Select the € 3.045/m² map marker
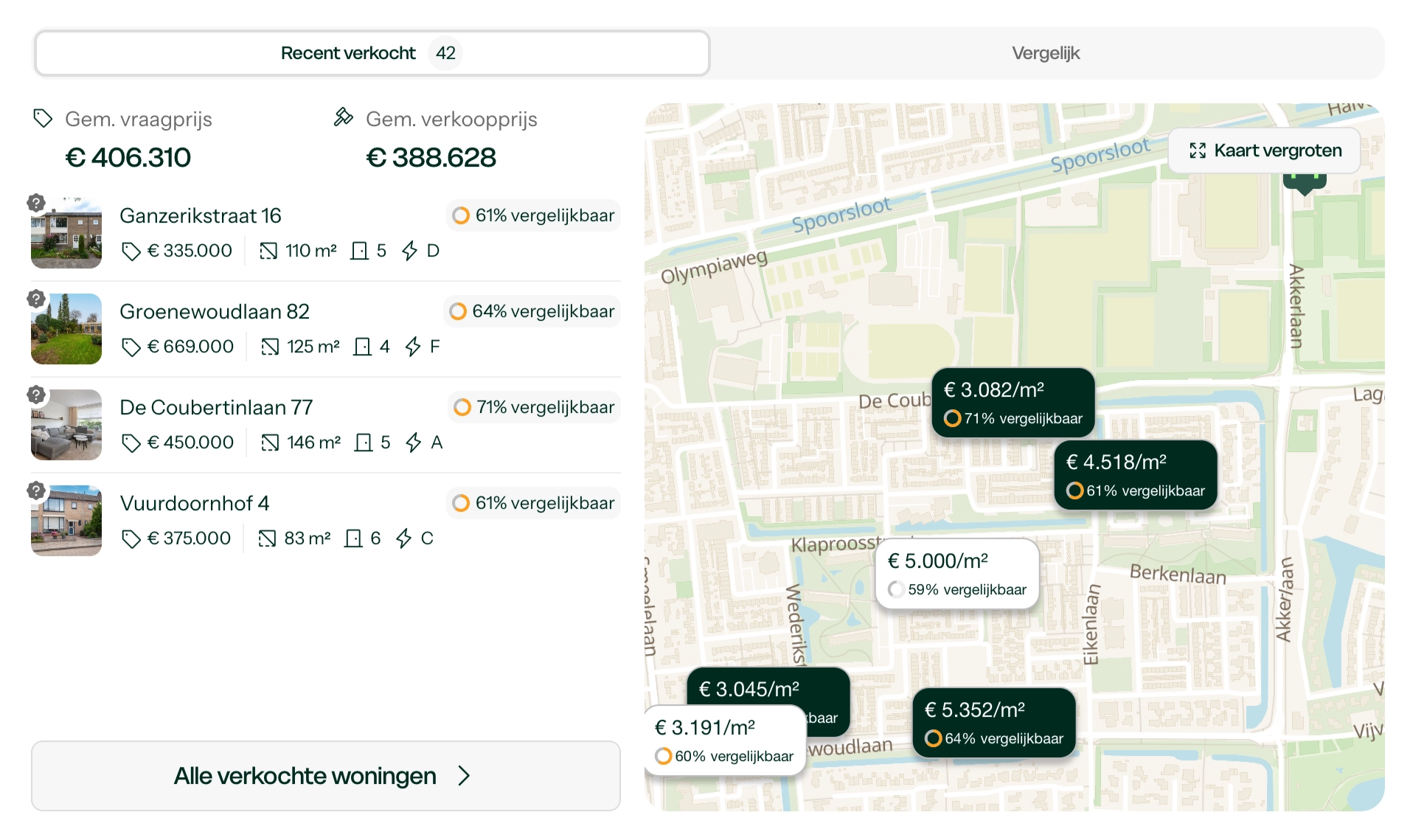The height and width of the screenshot is (840, 1410). pos(768,687)
